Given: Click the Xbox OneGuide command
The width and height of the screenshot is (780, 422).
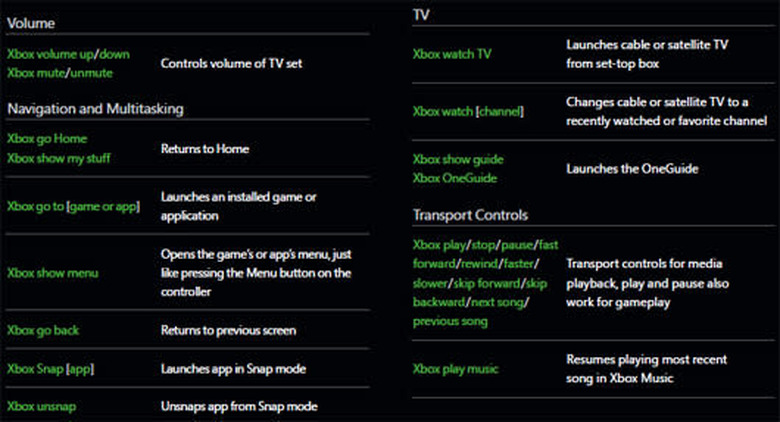Looking at the screenshot, I should (454, 178).
